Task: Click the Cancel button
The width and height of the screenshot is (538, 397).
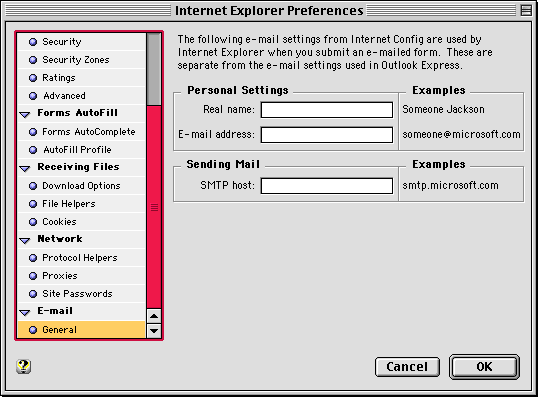Action: click(407, 367)
